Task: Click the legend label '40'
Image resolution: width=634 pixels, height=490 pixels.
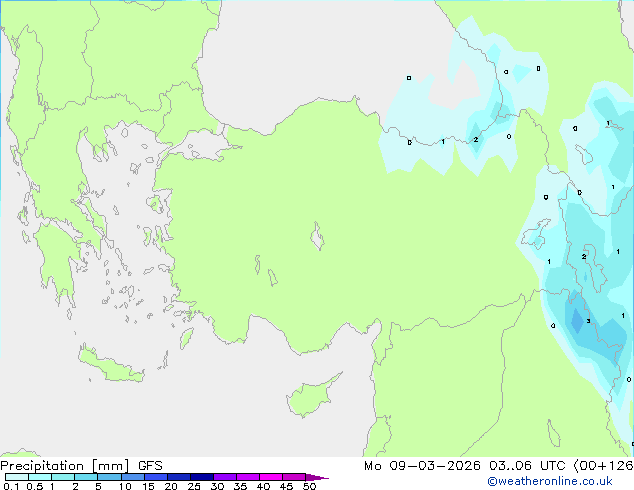Action: [x=263, y=486]
